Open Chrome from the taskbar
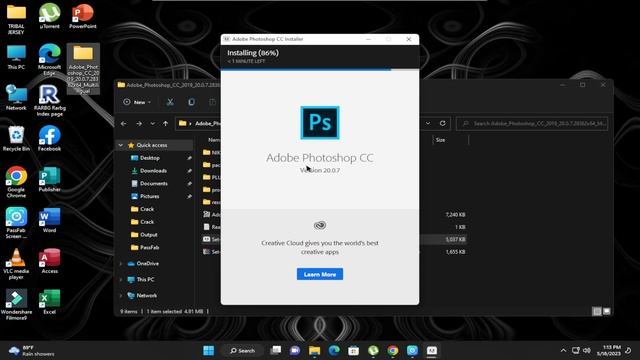The width and height of the screenshot is (640, 360). [393, 351]
